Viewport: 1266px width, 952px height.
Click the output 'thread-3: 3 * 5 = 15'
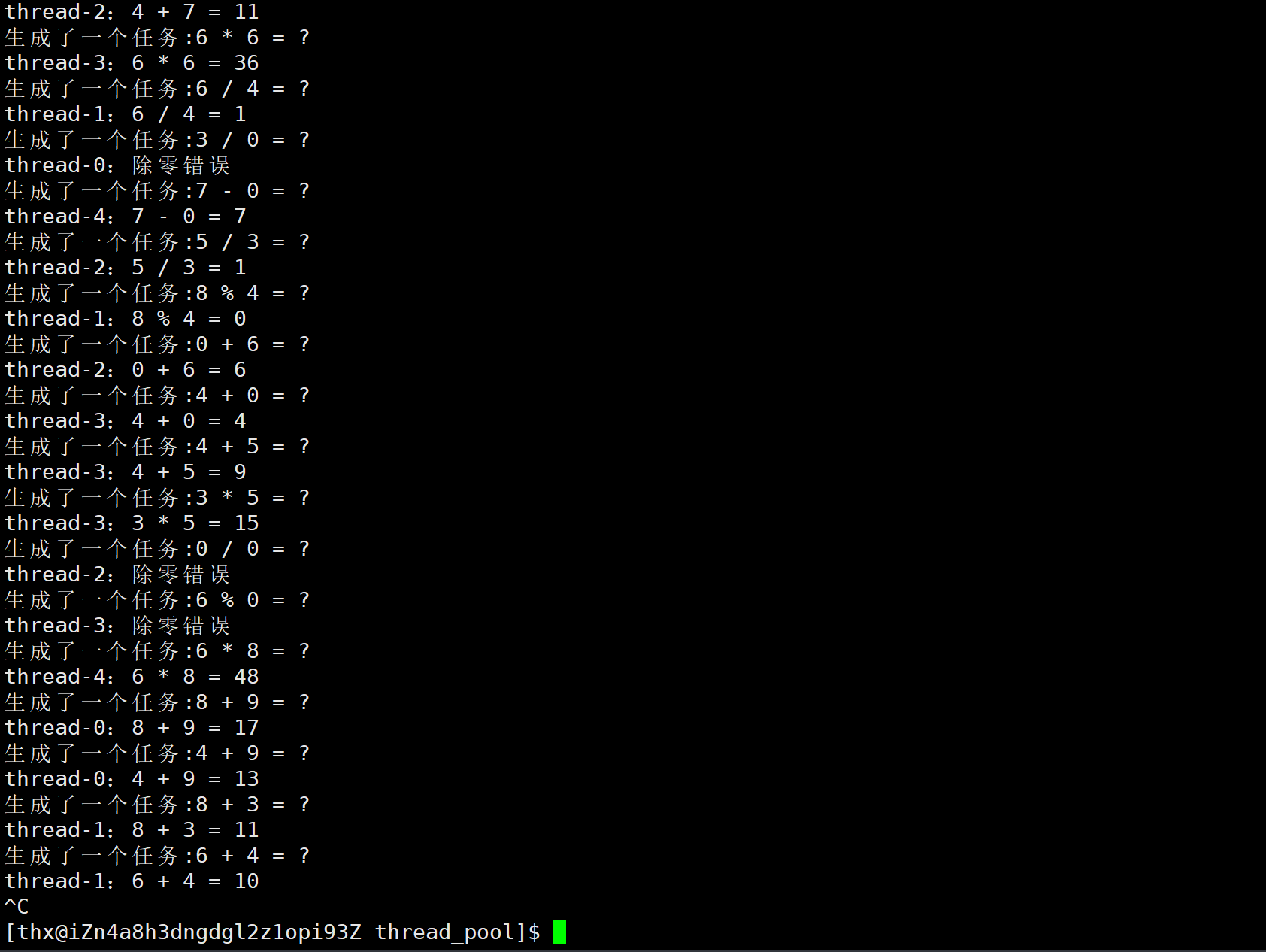point(132,523)
